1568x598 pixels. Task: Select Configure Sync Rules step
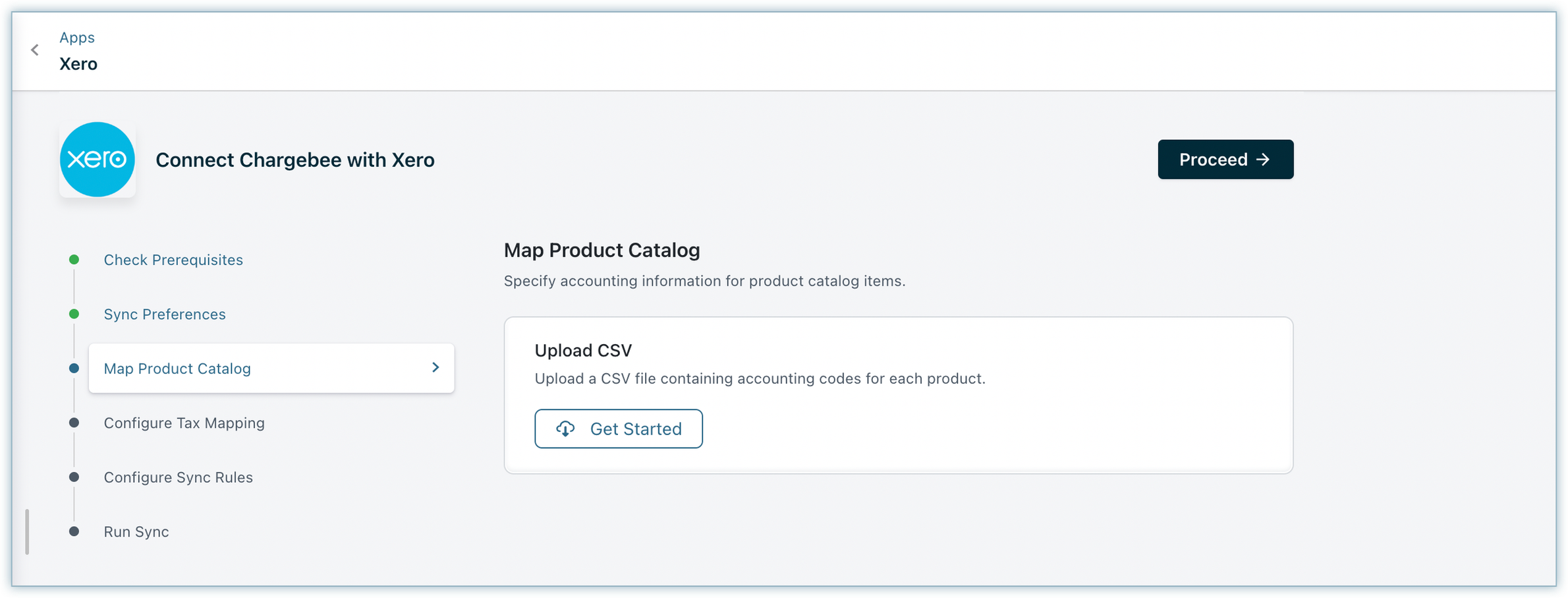pyautogui.click(x=178, y=477)
